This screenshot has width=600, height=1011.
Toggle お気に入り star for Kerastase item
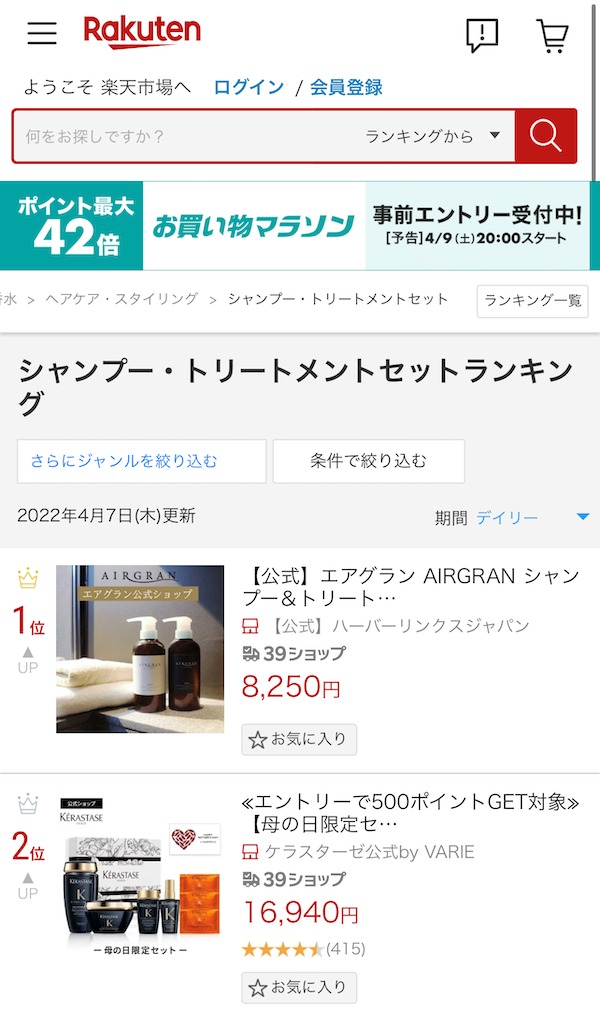tap(299, 987)
